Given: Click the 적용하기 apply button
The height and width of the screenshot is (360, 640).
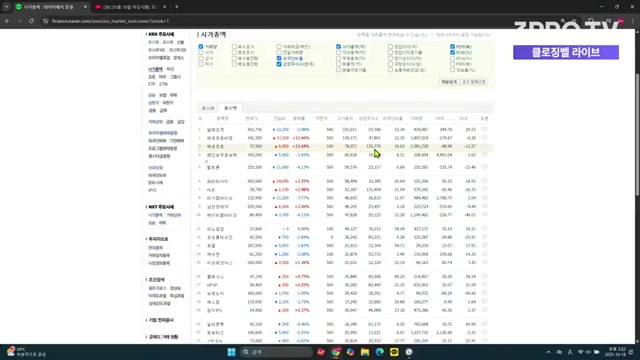Looking at the screenshot, I should 449,82.
